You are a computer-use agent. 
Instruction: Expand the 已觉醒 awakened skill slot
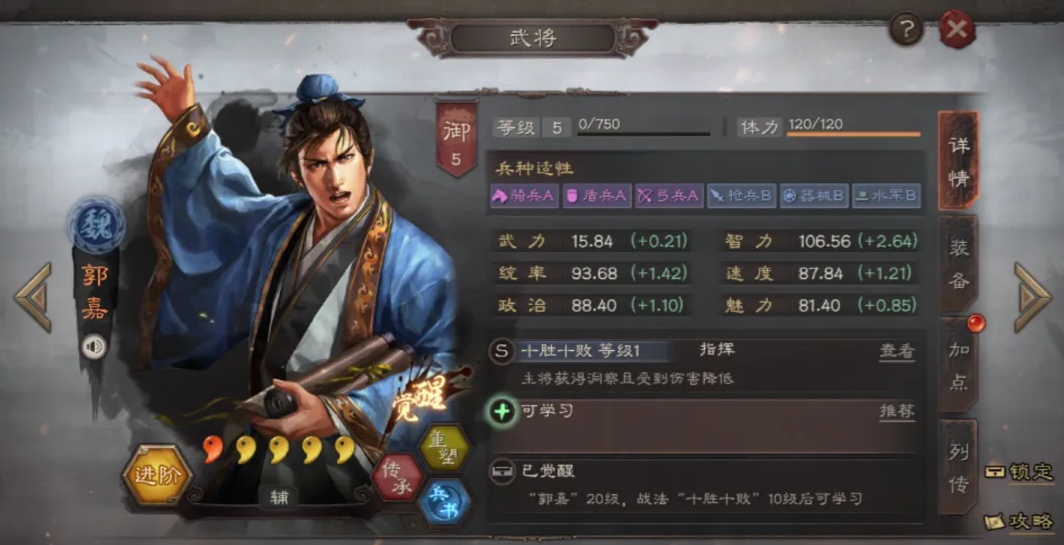705,487
